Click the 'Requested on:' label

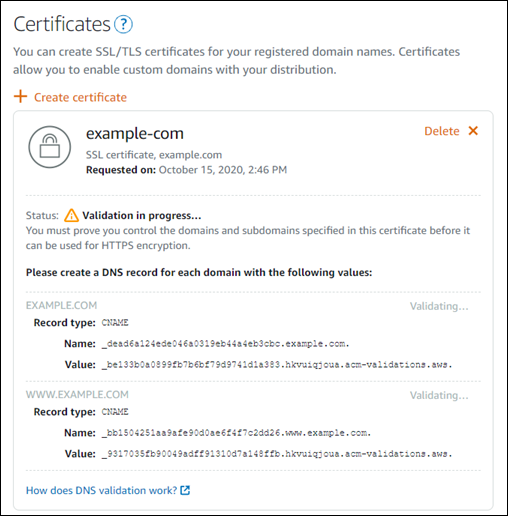click(x=121, y=170)
